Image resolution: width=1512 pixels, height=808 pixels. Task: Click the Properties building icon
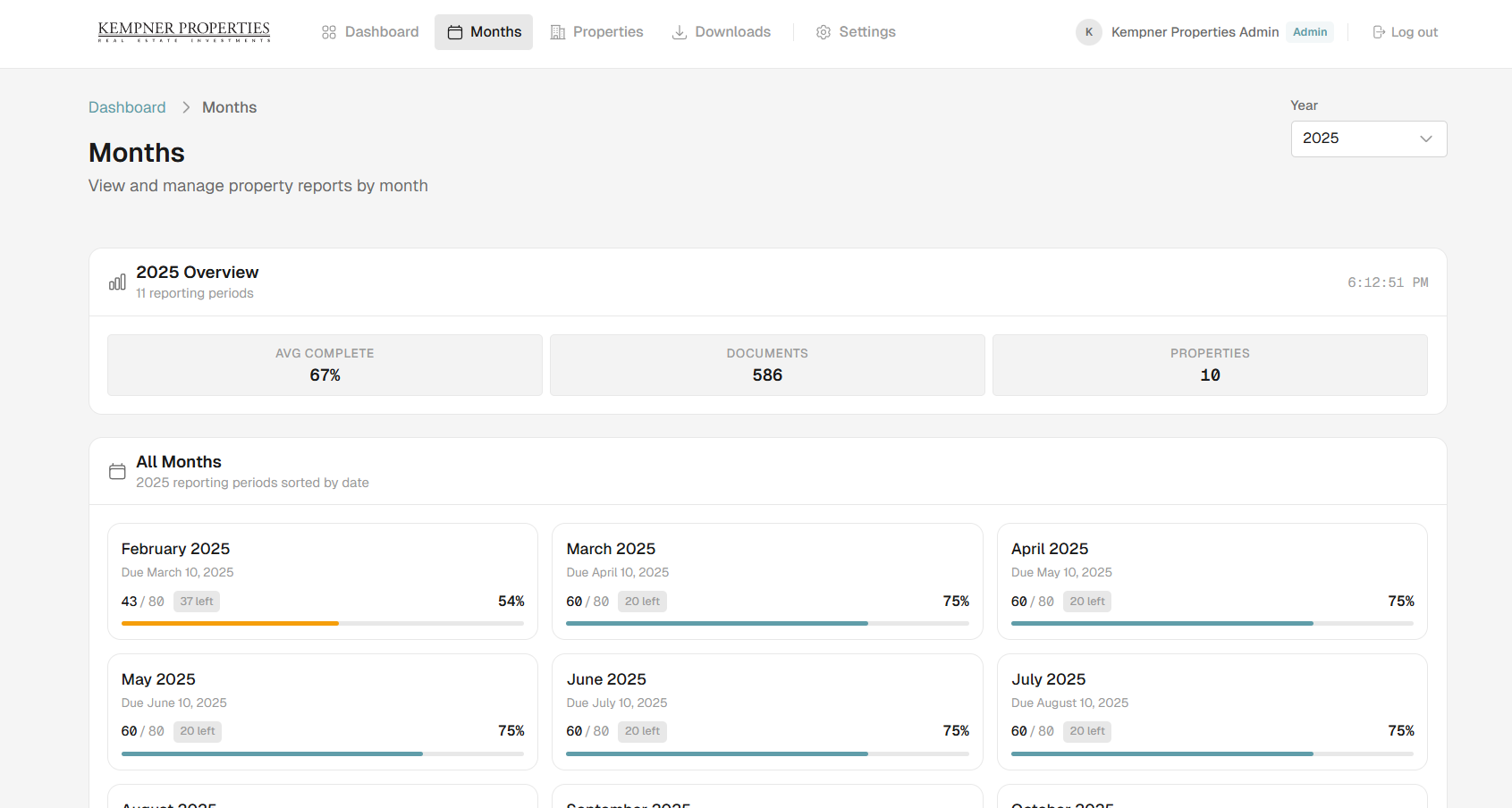coord(558,32)
